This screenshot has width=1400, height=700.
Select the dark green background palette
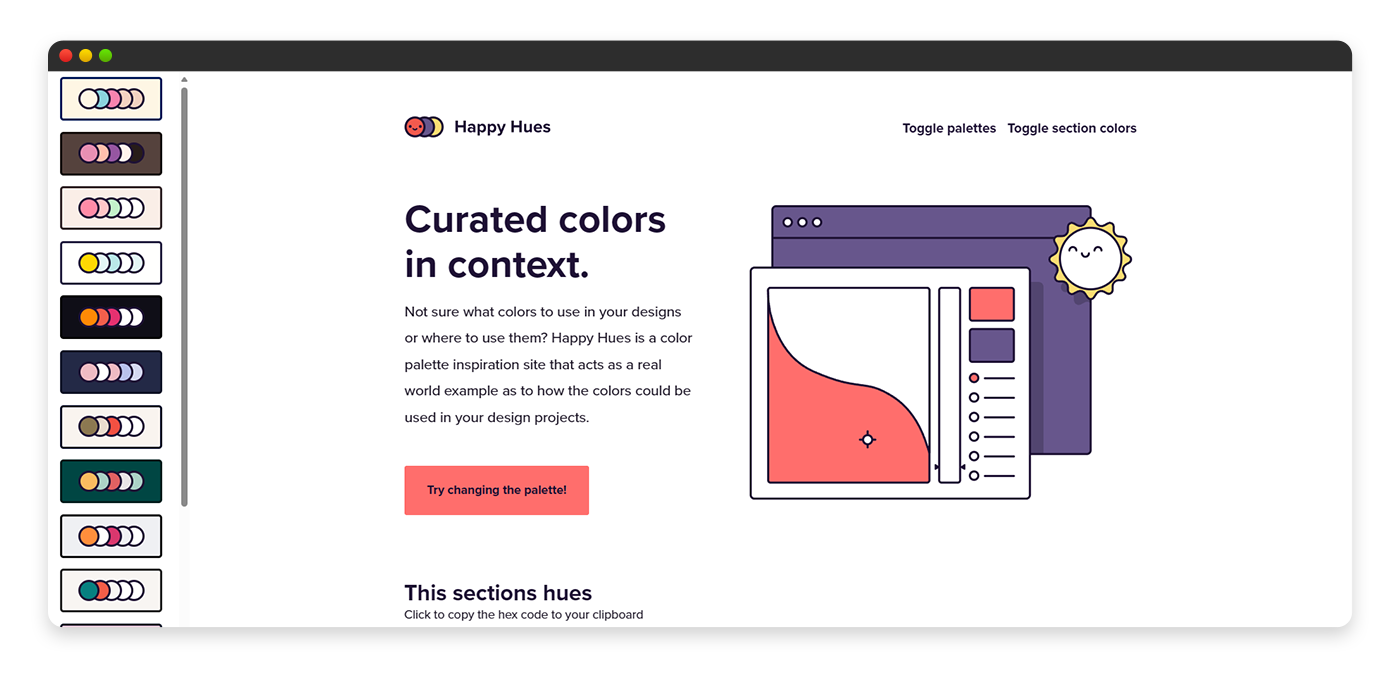(x=111, y=481)
